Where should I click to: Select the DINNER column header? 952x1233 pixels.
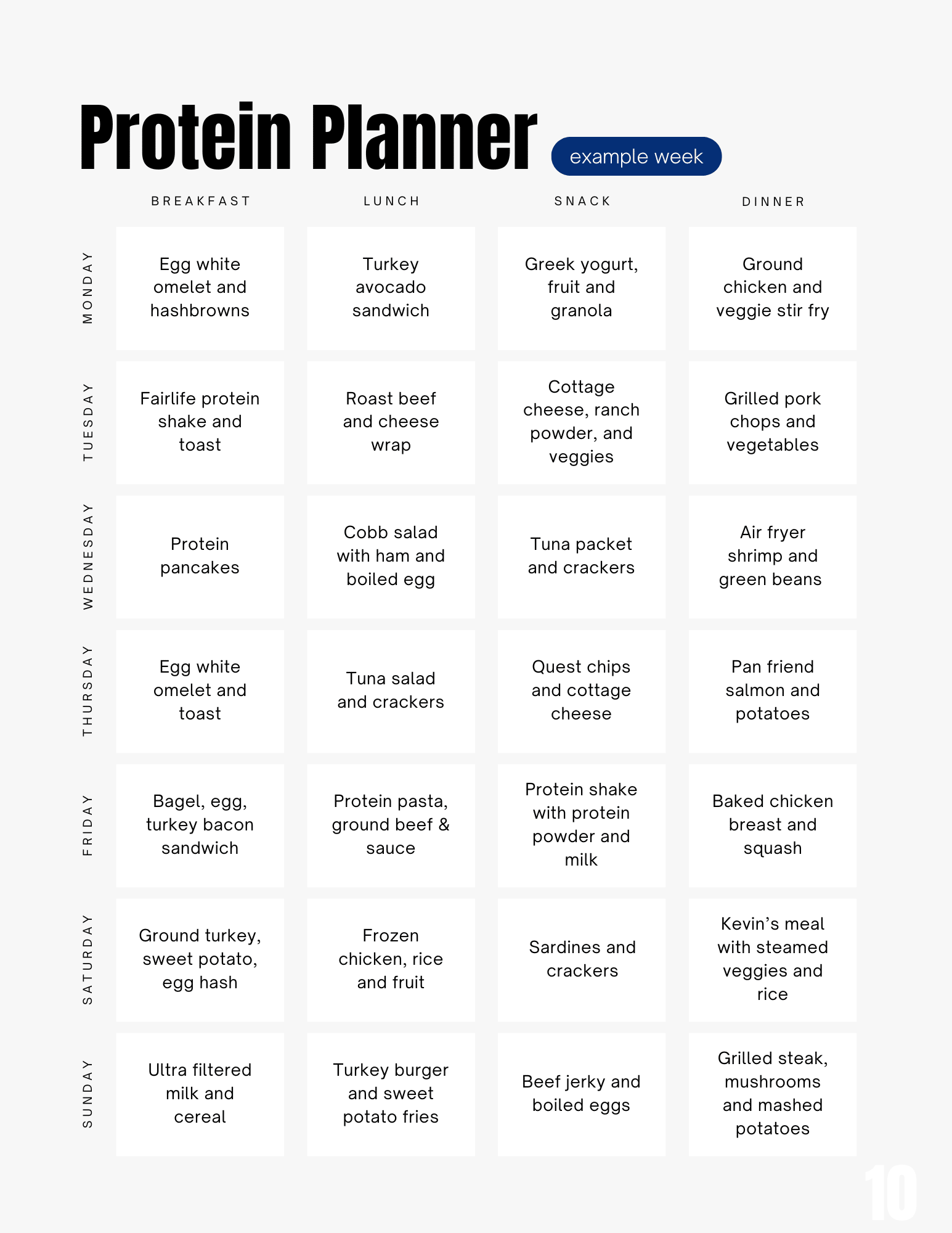tap(773, 202)
